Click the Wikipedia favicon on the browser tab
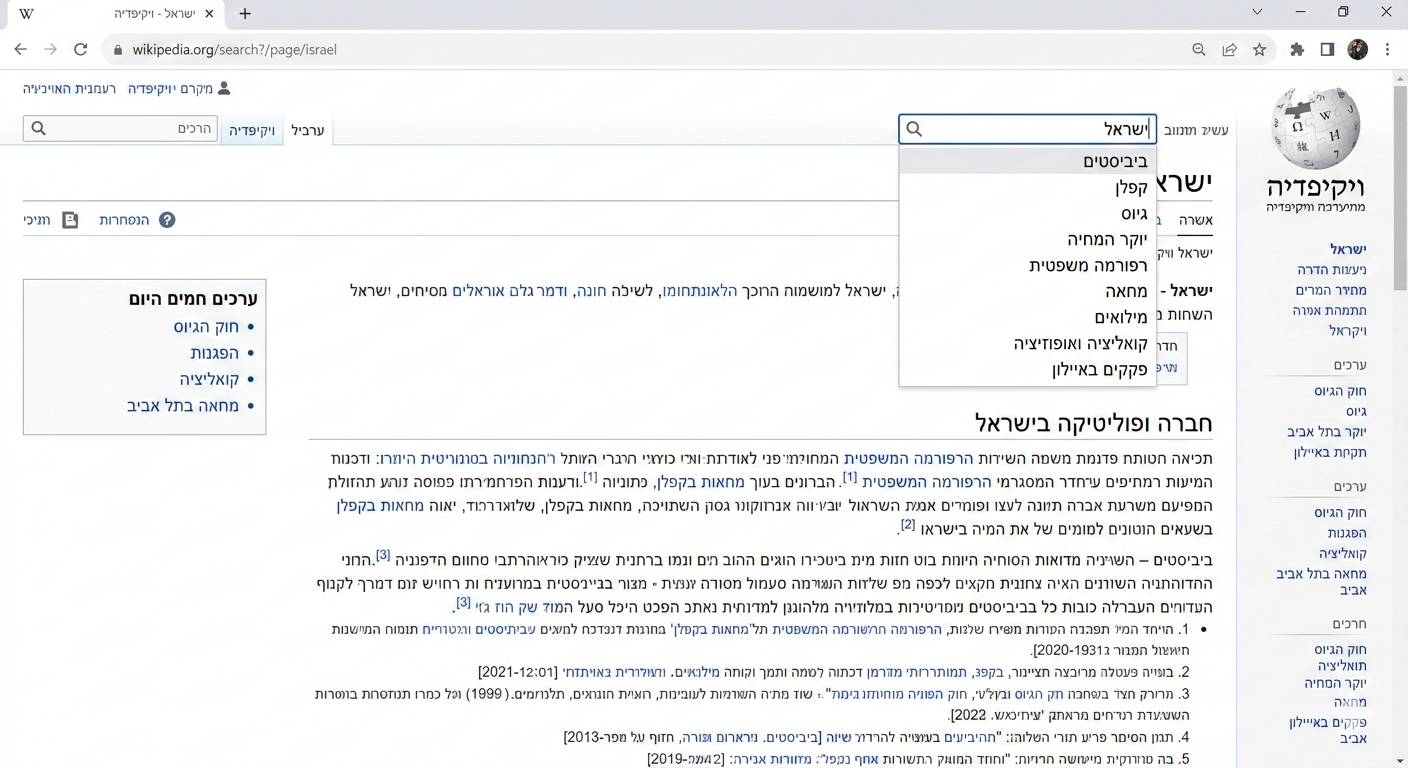The width and height of the screenshot is (1408, 768). coord(26,14)
